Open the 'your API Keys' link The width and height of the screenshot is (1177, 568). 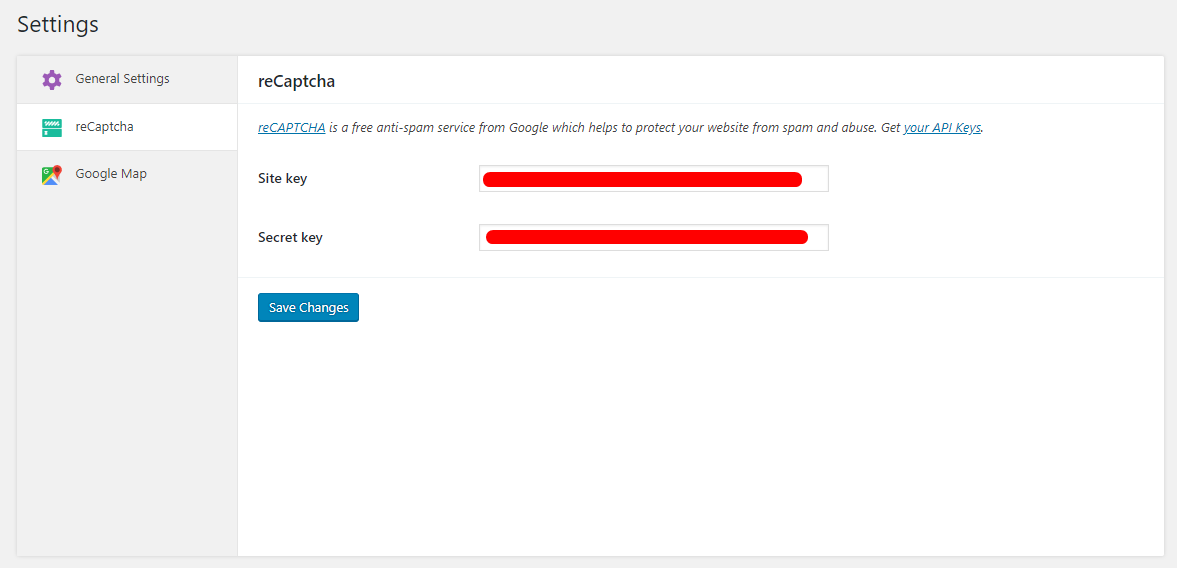pyautogui.click(x=941, y=128)
